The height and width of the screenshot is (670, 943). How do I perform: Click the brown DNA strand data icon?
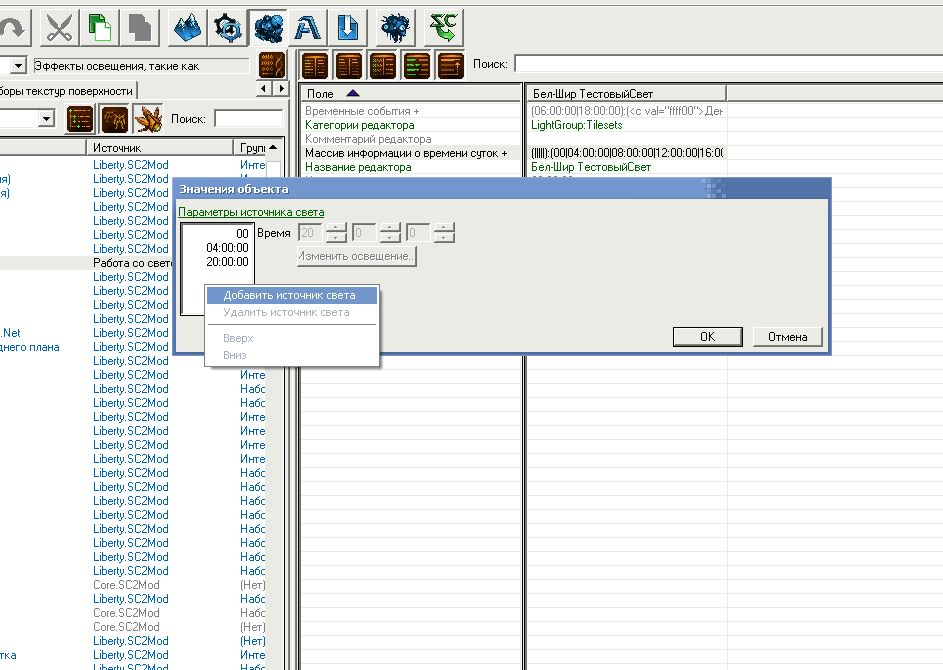(x=272, y=65)
